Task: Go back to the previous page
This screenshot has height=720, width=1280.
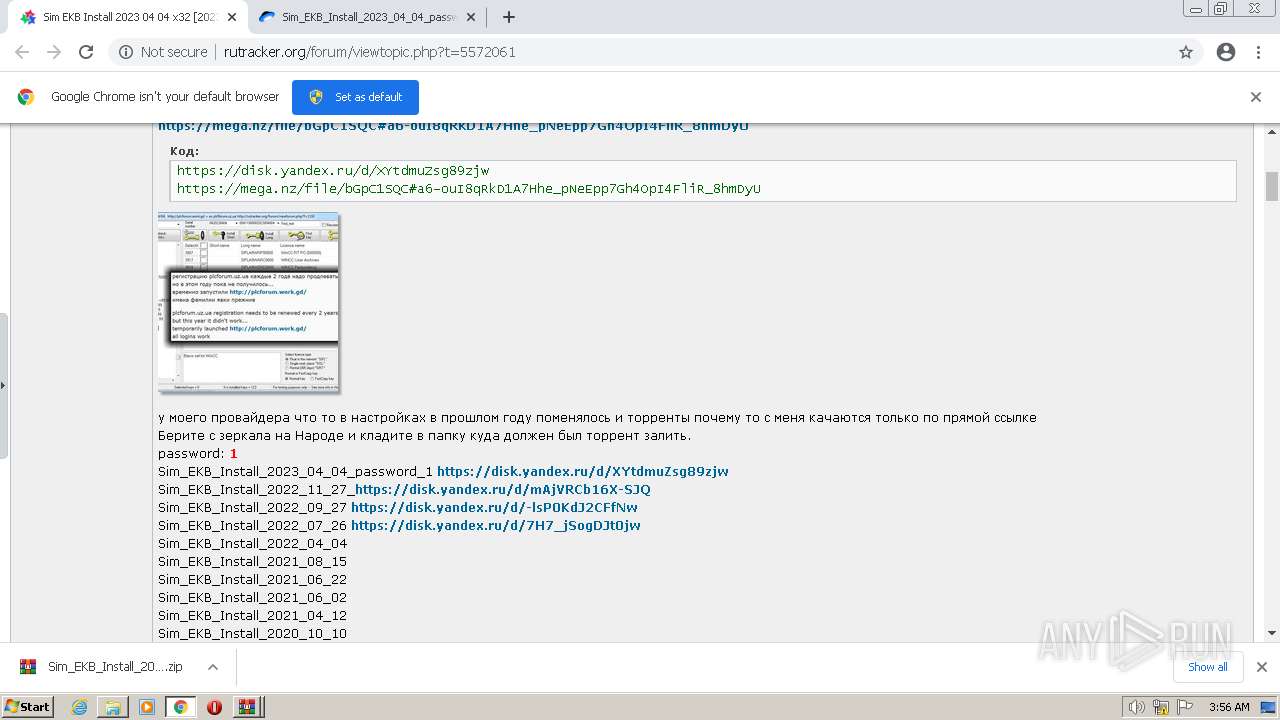Action: tap(22, 52)
